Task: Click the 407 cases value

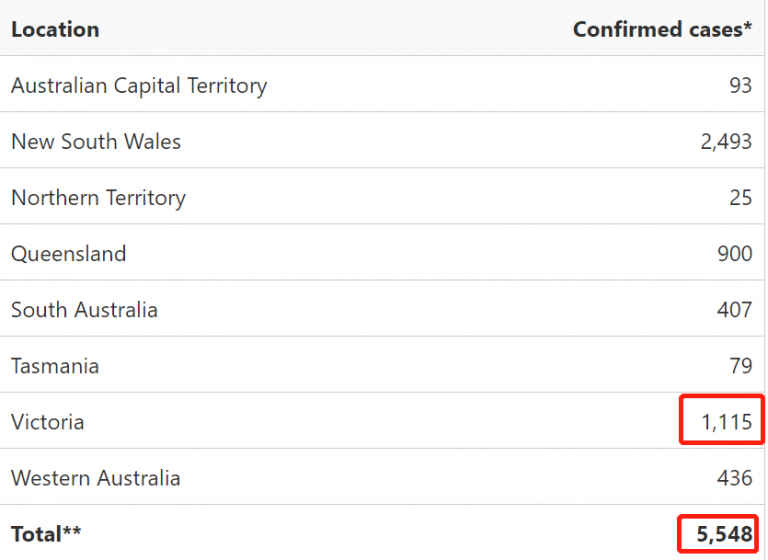Action: tap(735, 310)
